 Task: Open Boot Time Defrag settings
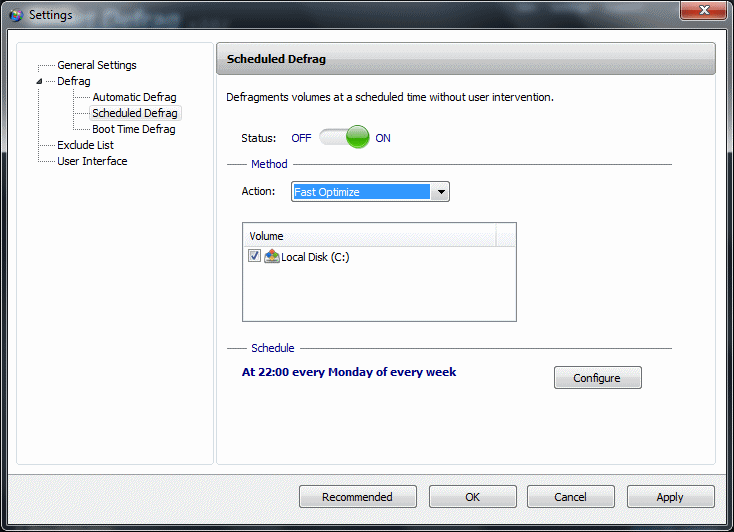pos(134,129)
